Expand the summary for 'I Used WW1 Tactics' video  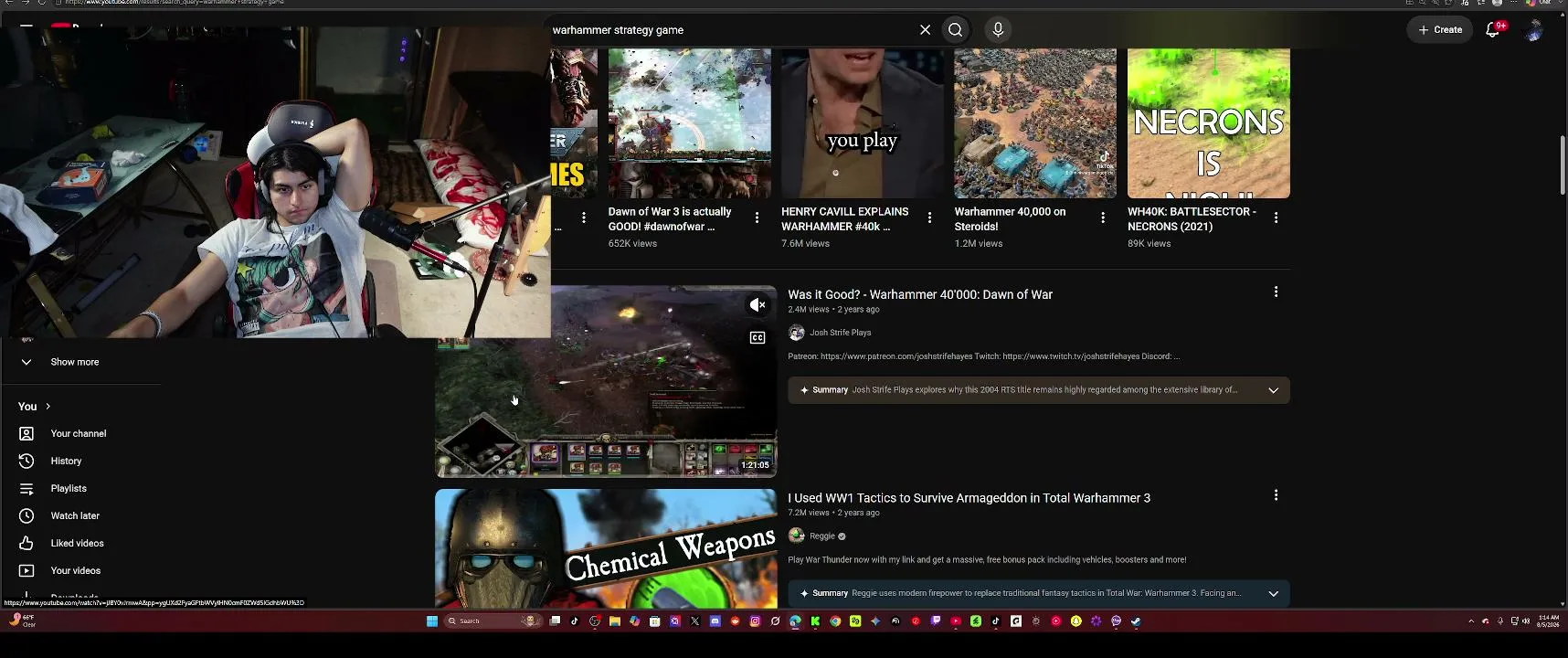(x=1273, y=594)
